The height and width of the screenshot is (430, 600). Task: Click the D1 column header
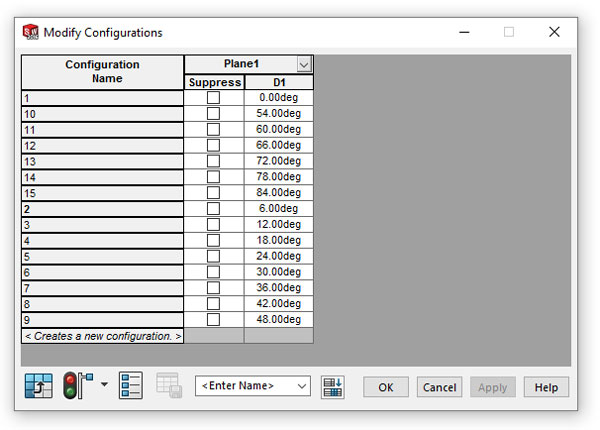[279, 82]
